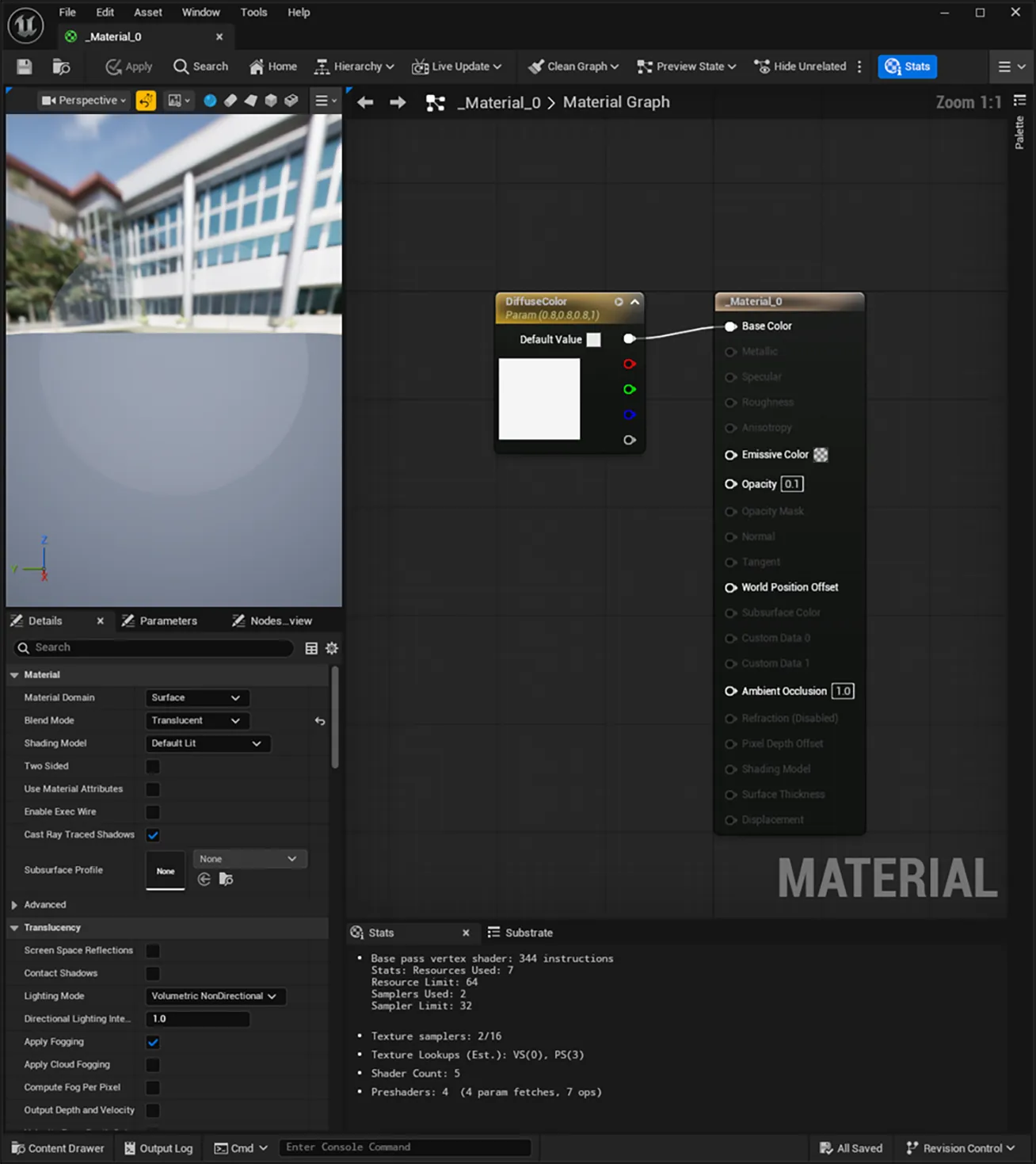Image resolution: width=1036 pixels, height=1164 pixels.
Task: Click the Clean Graph button
Action: (x=573, y=67)
